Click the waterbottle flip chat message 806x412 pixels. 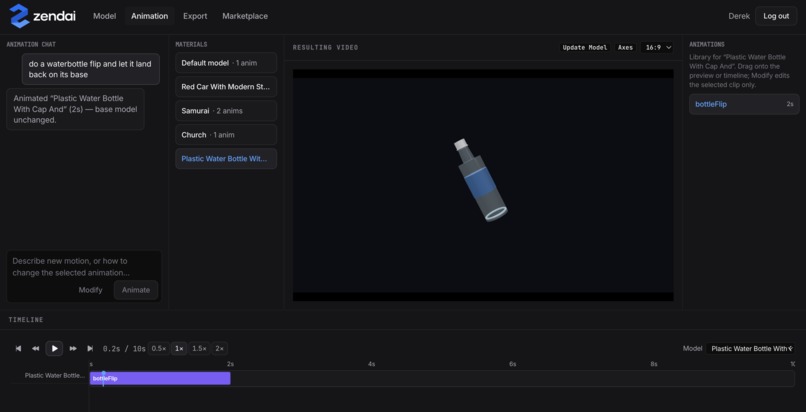click(90, 69)
